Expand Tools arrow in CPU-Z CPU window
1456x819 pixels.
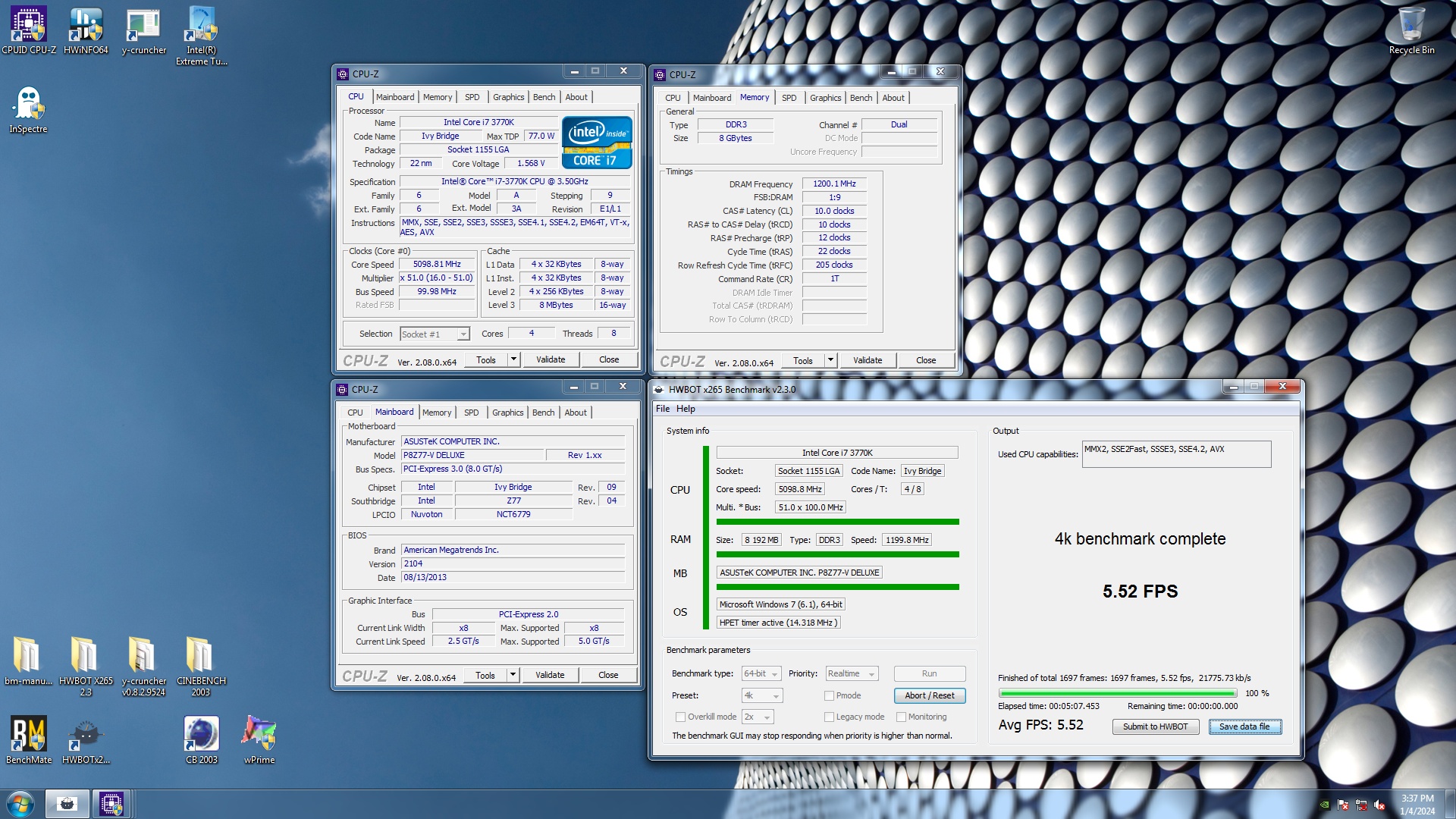pyautogui.click(x=513, y=359)
